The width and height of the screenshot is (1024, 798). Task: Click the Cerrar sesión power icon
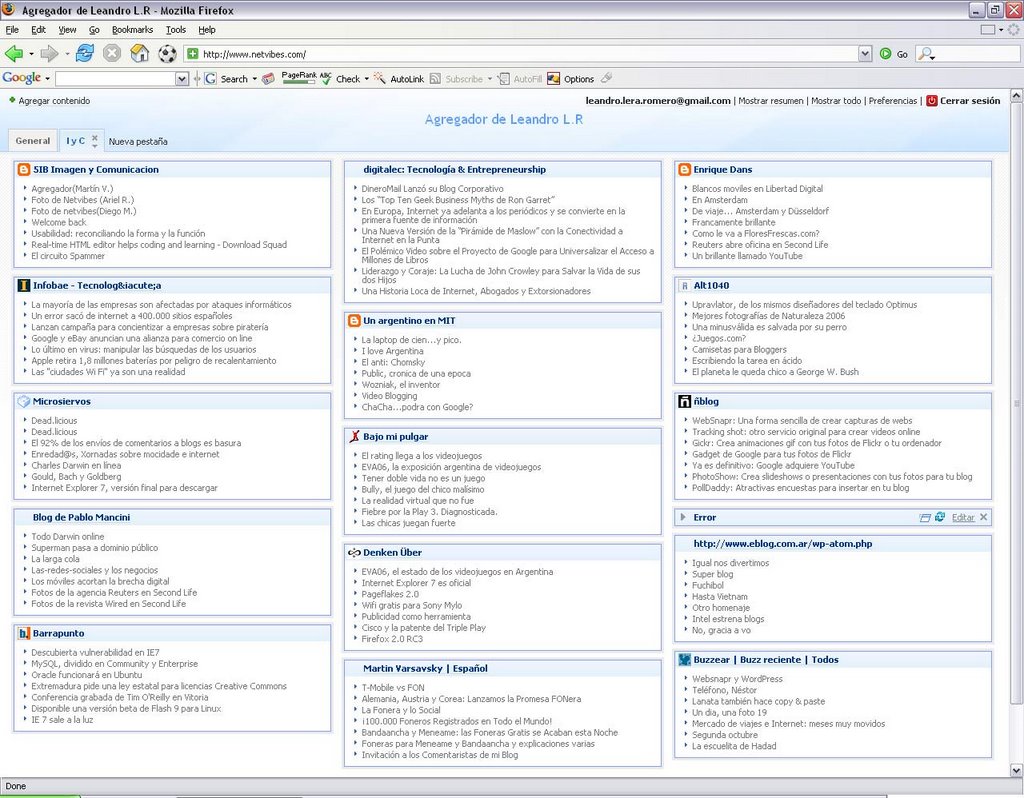coord(932,101)
